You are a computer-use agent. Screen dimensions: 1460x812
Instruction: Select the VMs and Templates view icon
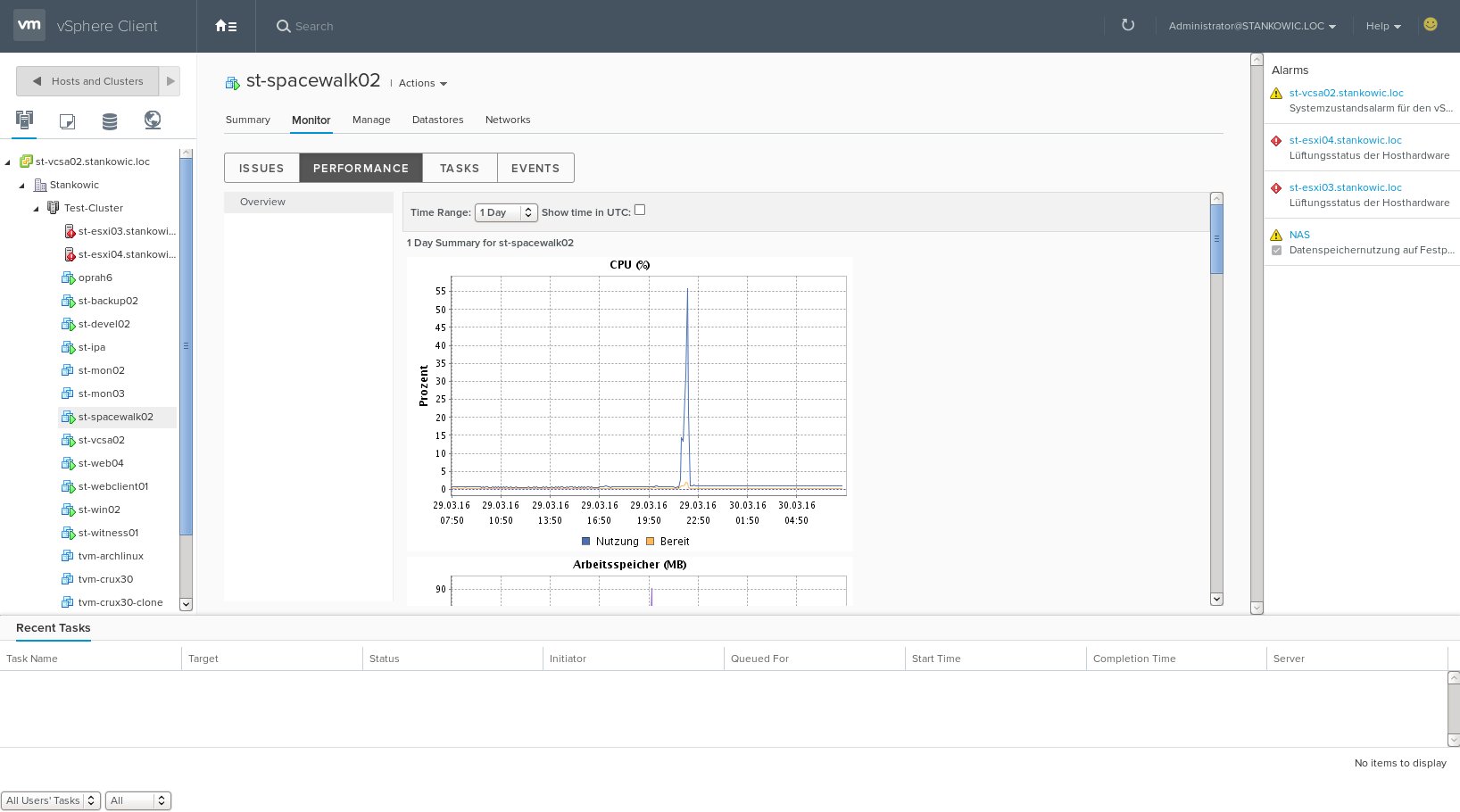coord(67,120)
